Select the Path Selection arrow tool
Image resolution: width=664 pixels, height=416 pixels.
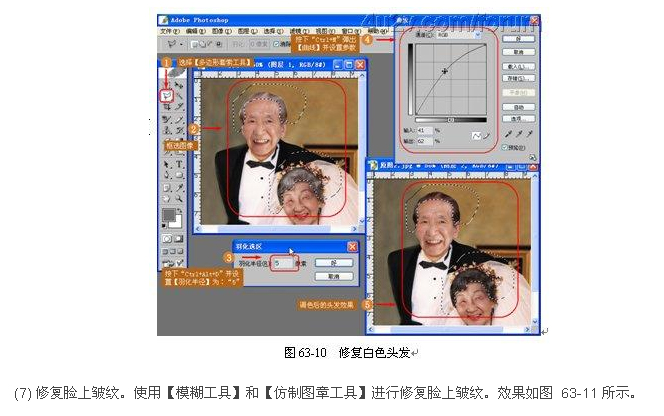point(166,164)
